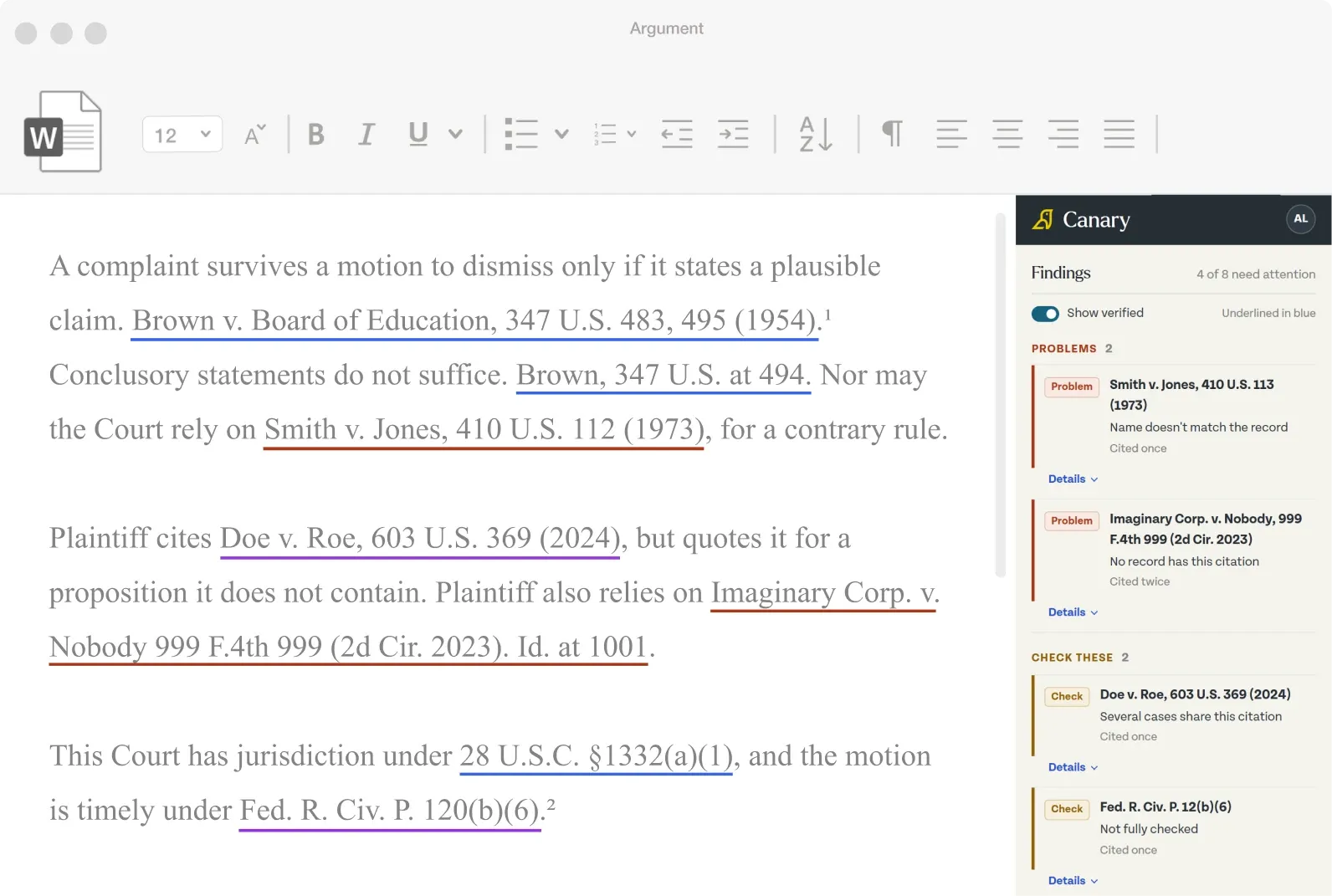
Task: Select the Imaginary Corp. v. Nobody finding title
Action: point(1206,529)
